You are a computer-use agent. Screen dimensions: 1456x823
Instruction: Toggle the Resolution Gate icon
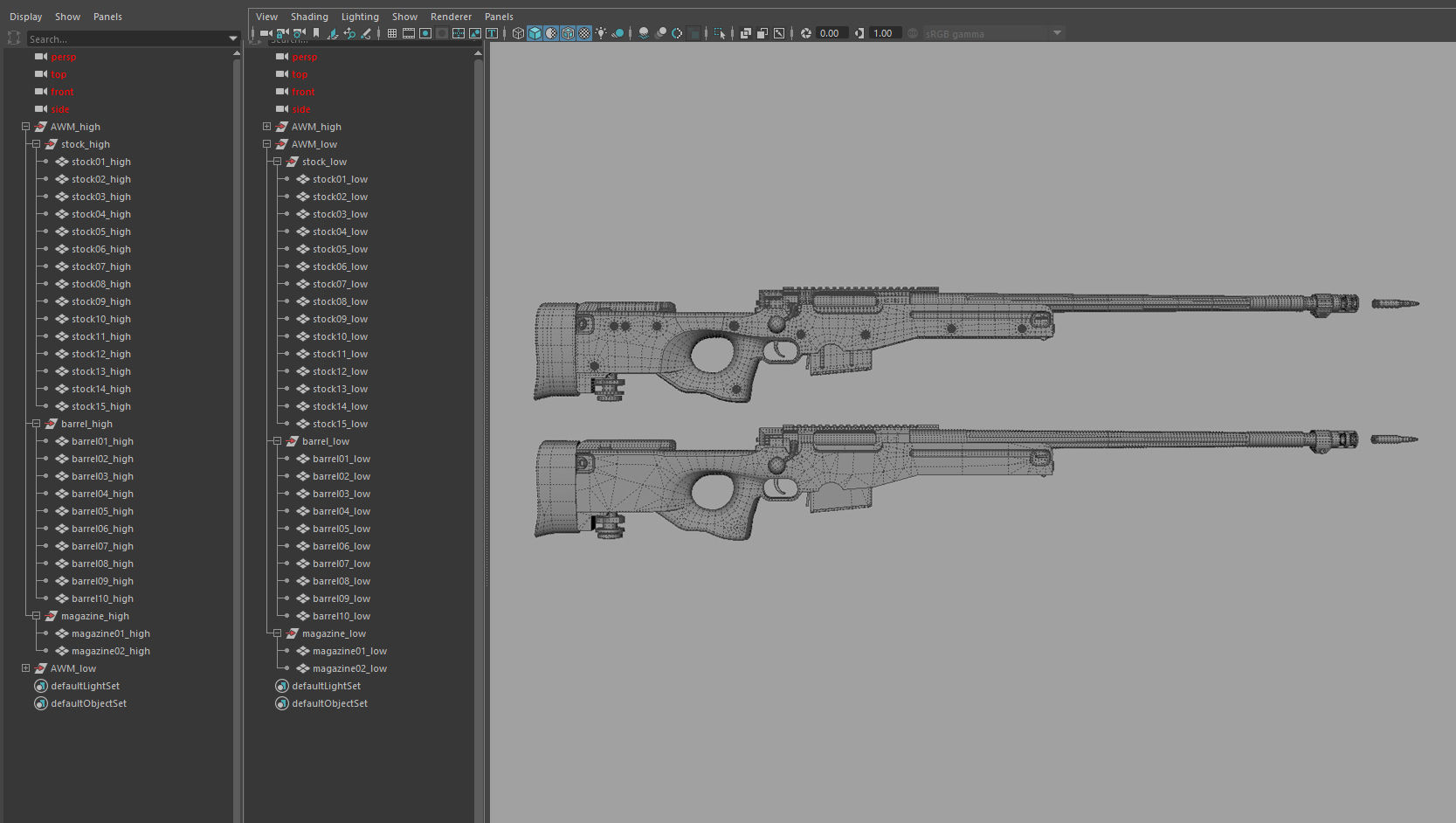point(425,33)
